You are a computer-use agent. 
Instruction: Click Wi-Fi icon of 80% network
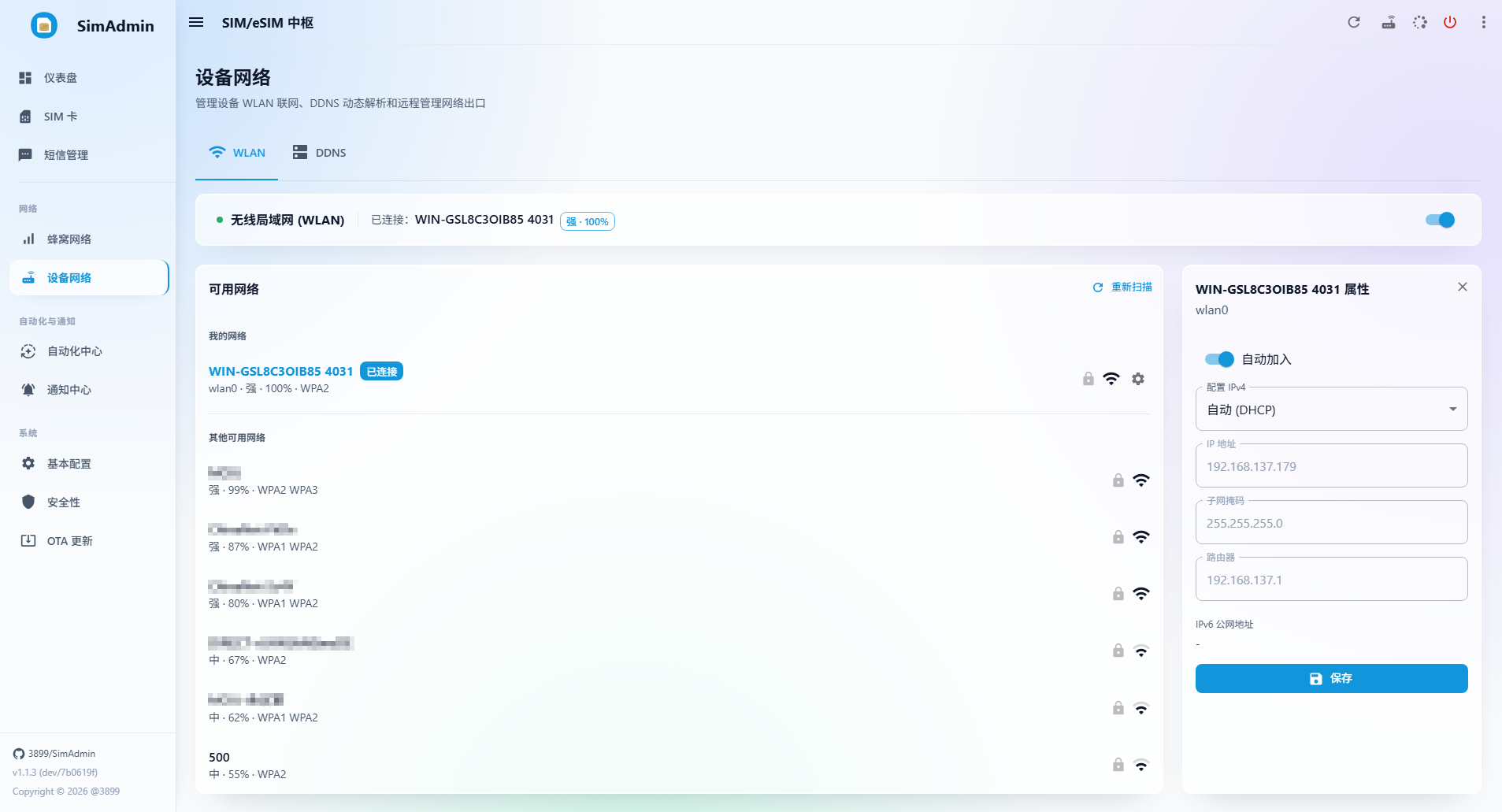(x=1141, y=594)
